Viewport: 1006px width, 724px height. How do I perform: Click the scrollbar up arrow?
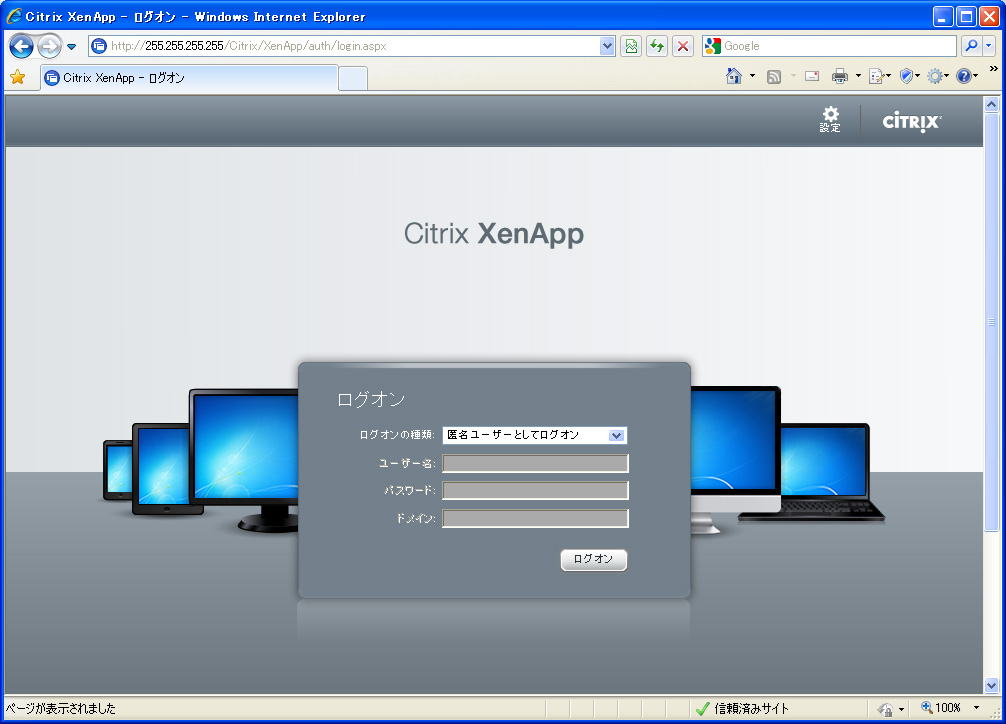coord(991,105)
